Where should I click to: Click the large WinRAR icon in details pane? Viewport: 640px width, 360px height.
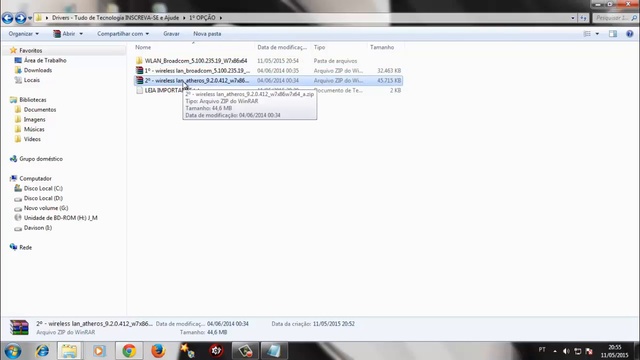point(19,328)
